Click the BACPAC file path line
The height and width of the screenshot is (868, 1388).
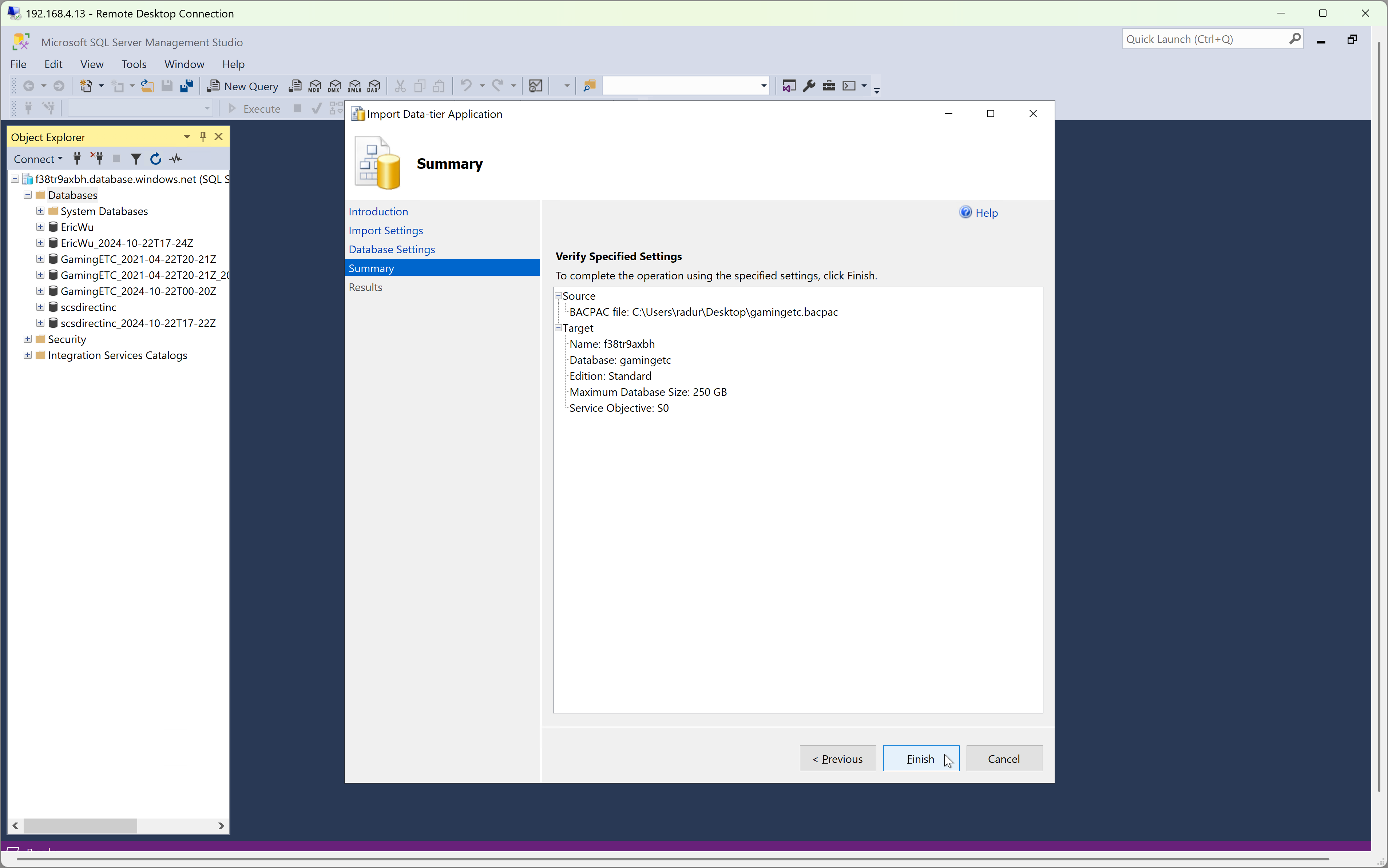703,312
